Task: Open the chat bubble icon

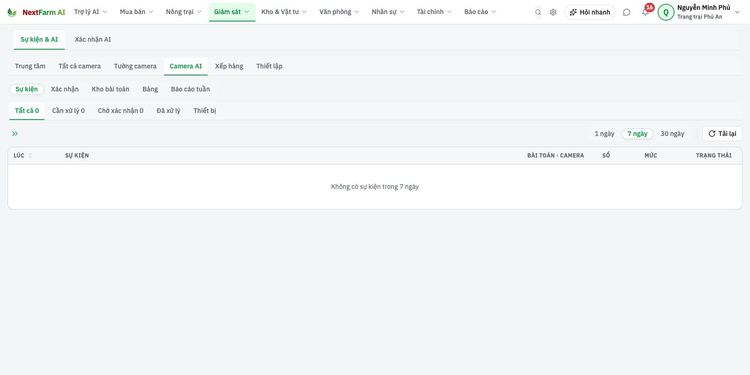Action: pyautogui.click(x=627, y=12)
